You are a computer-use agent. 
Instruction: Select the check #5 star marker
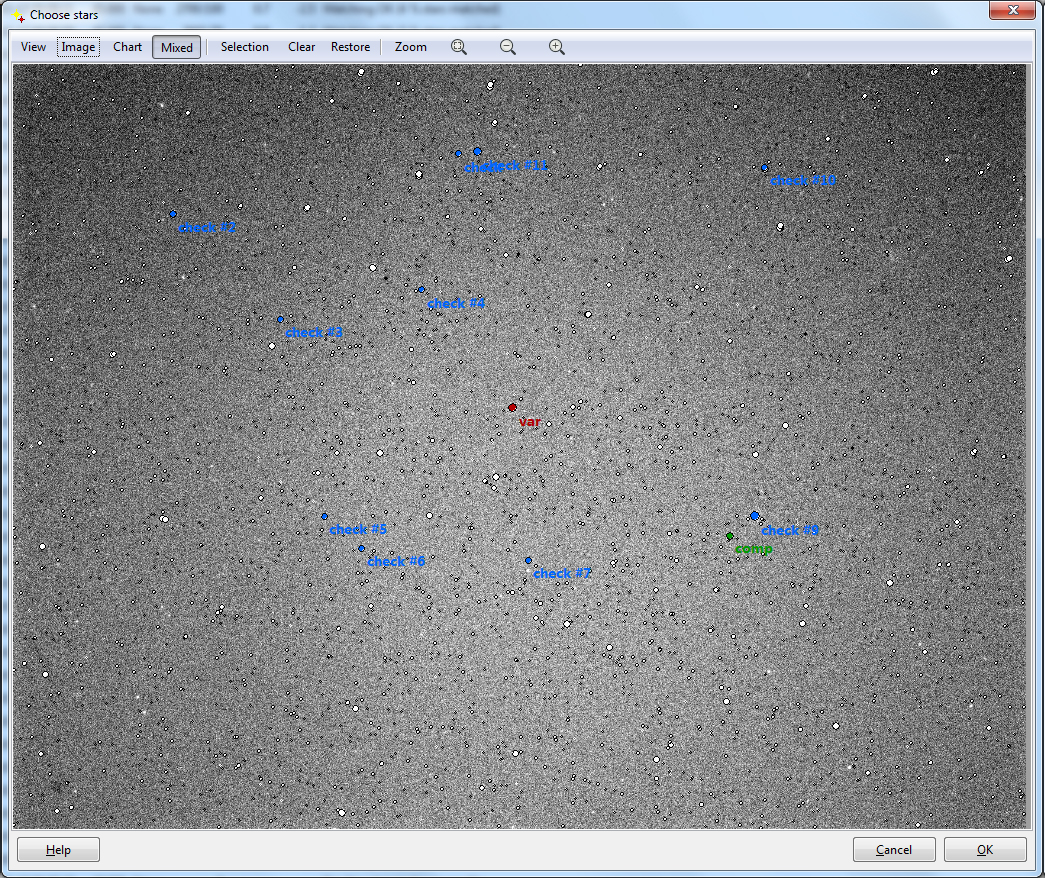(x=325, y=517)
